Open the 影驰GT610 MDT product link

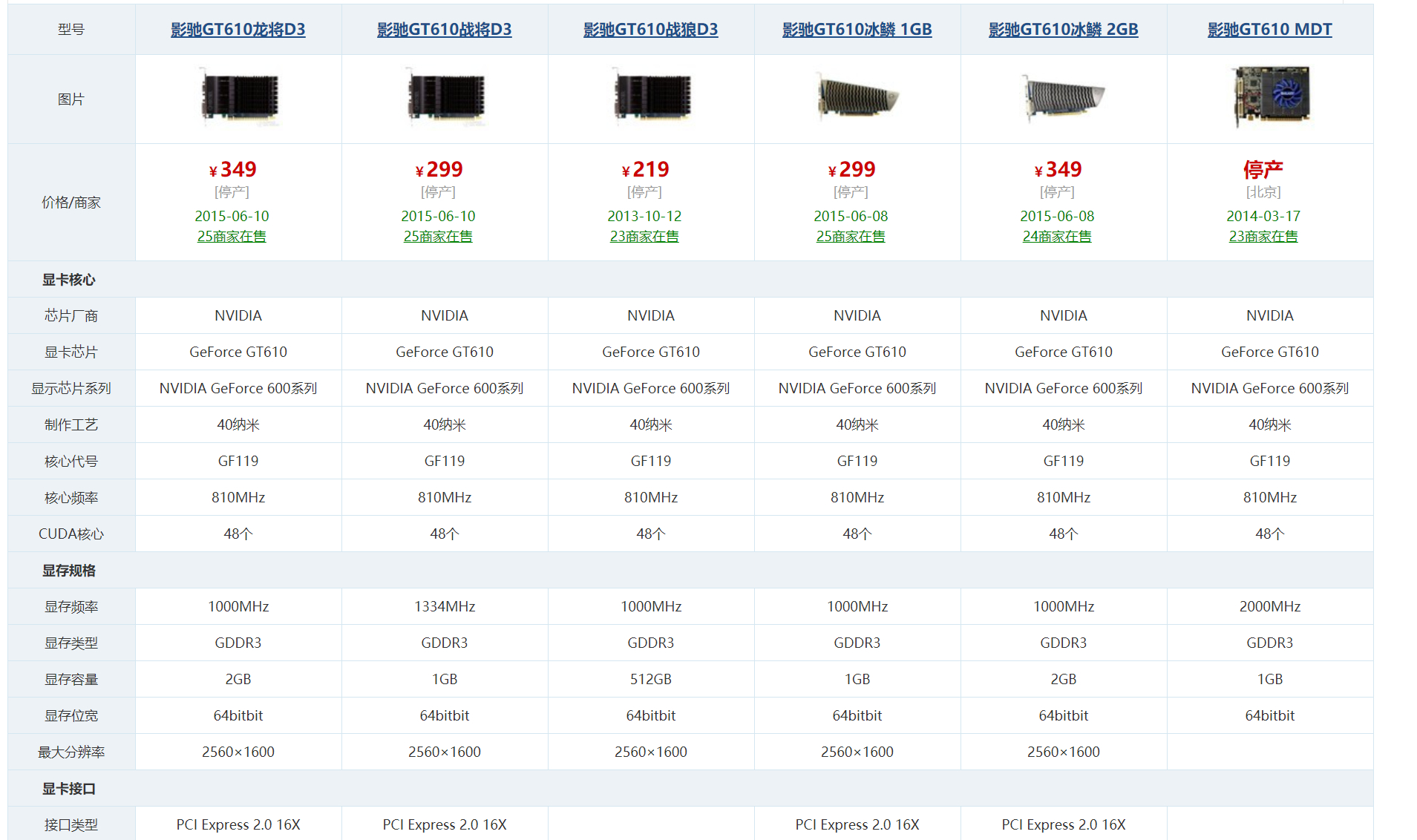click(1269, 30)
